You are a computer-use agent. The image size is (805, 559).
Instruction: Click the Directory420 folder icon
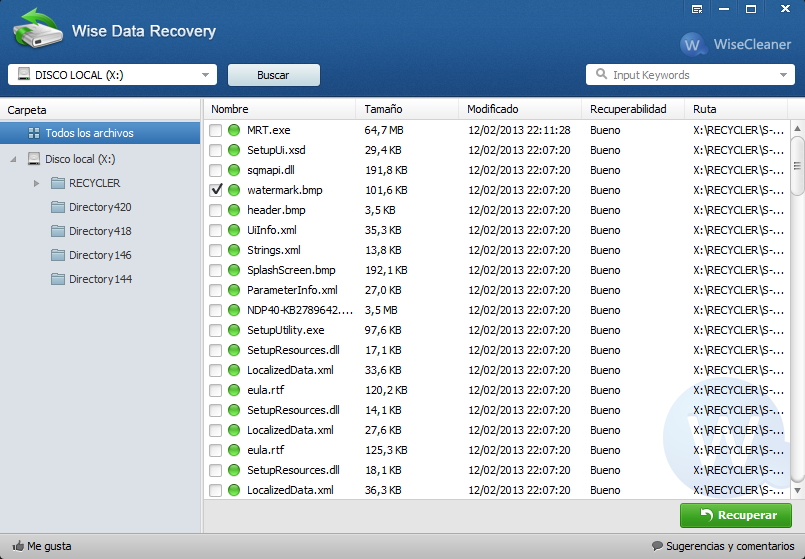pyautogui.click(x=58, y=207)
